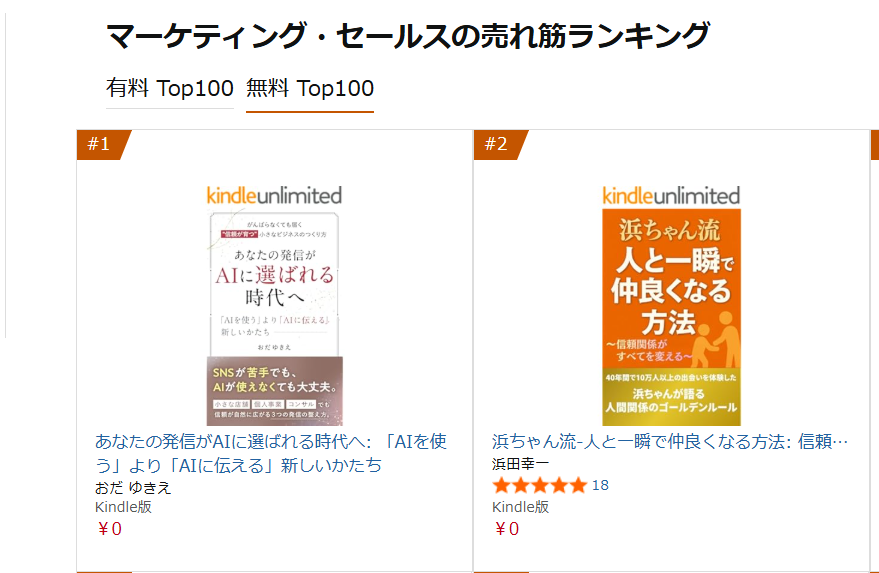Click the #2 rank badge
The height and width of the screenshot is (573, 879).
click(x=496, y=145)
